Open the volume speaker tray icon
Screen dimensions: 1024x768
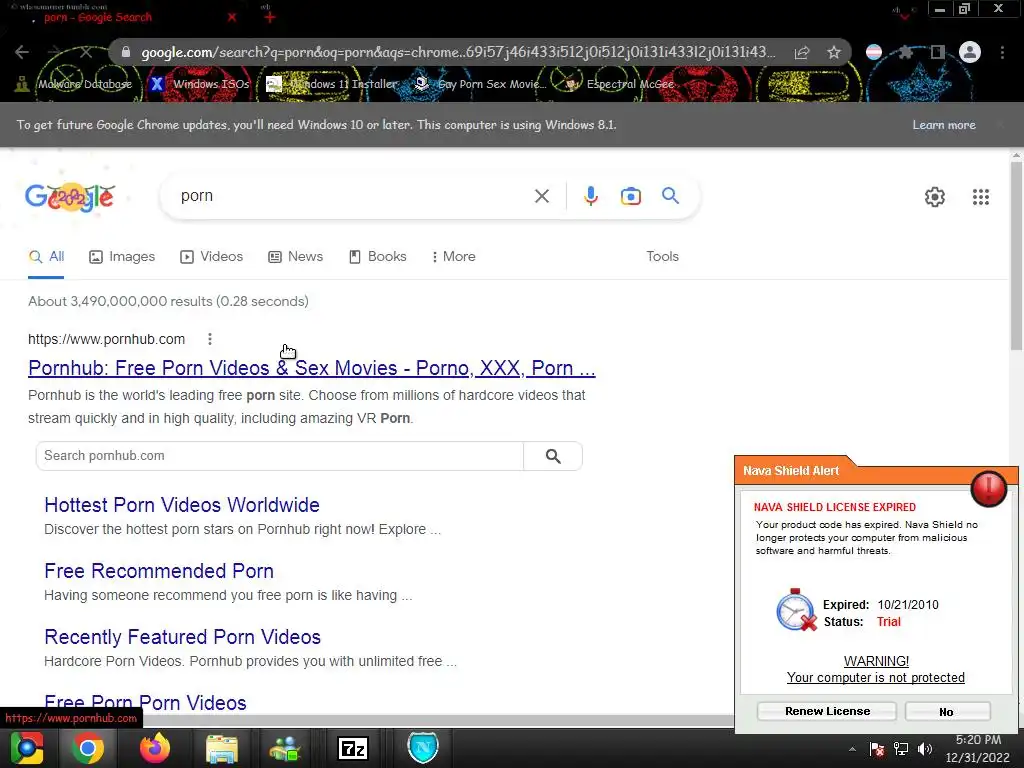(925, 749)
